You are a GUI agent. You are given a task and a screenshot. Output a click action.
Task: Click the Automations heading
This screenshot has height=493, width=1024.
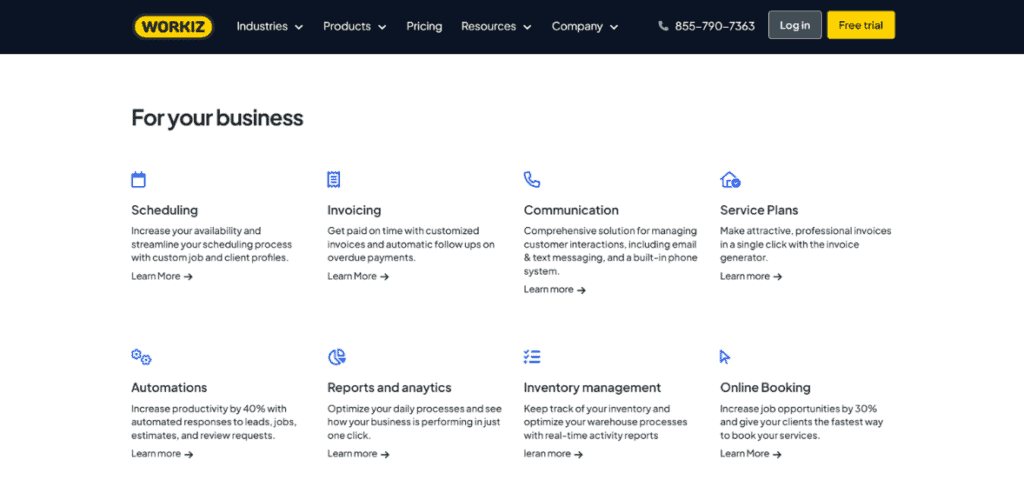click(169, 387)
